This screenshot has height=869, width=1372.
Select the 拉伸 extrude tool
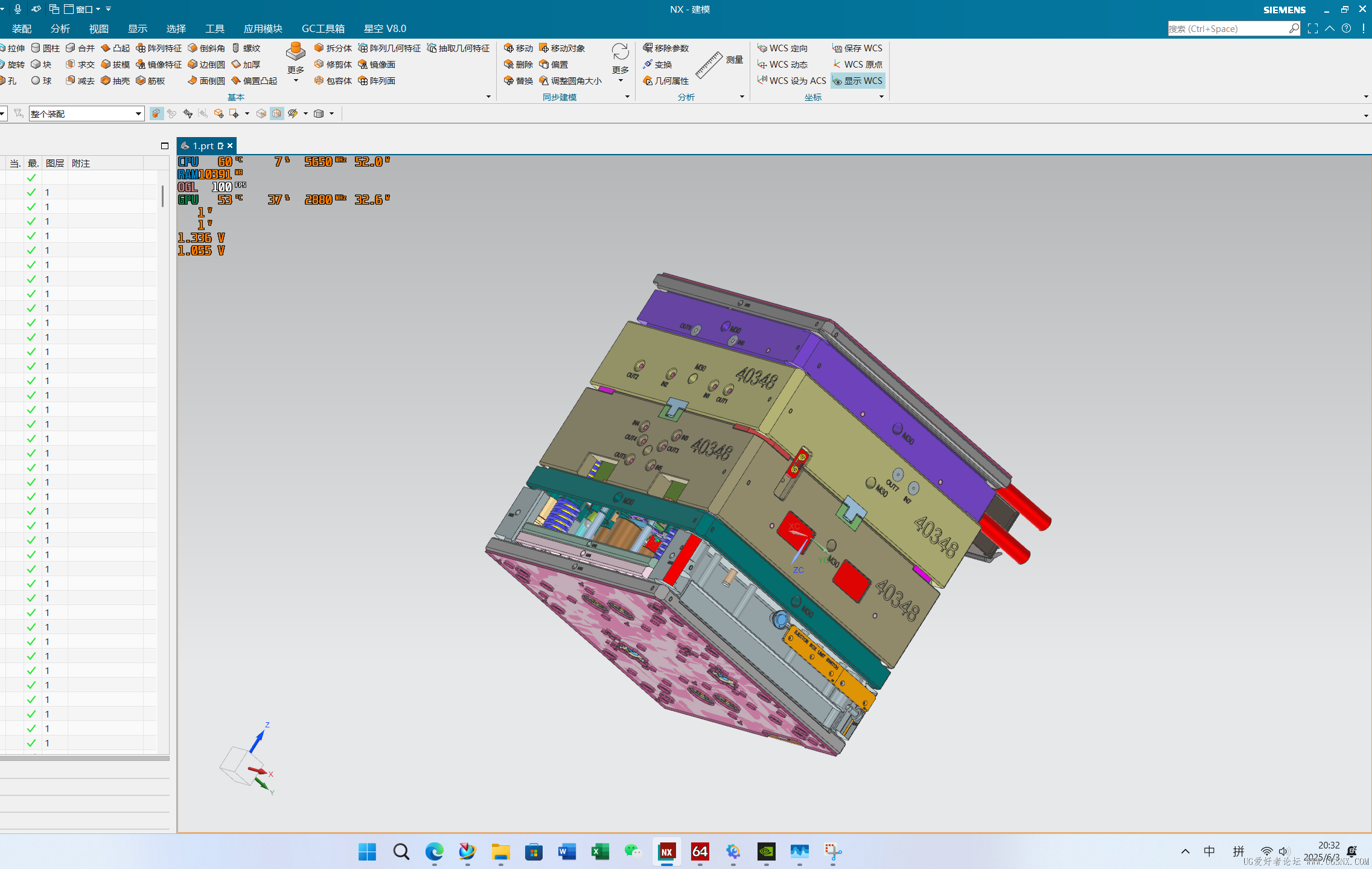tap(12, 48)
